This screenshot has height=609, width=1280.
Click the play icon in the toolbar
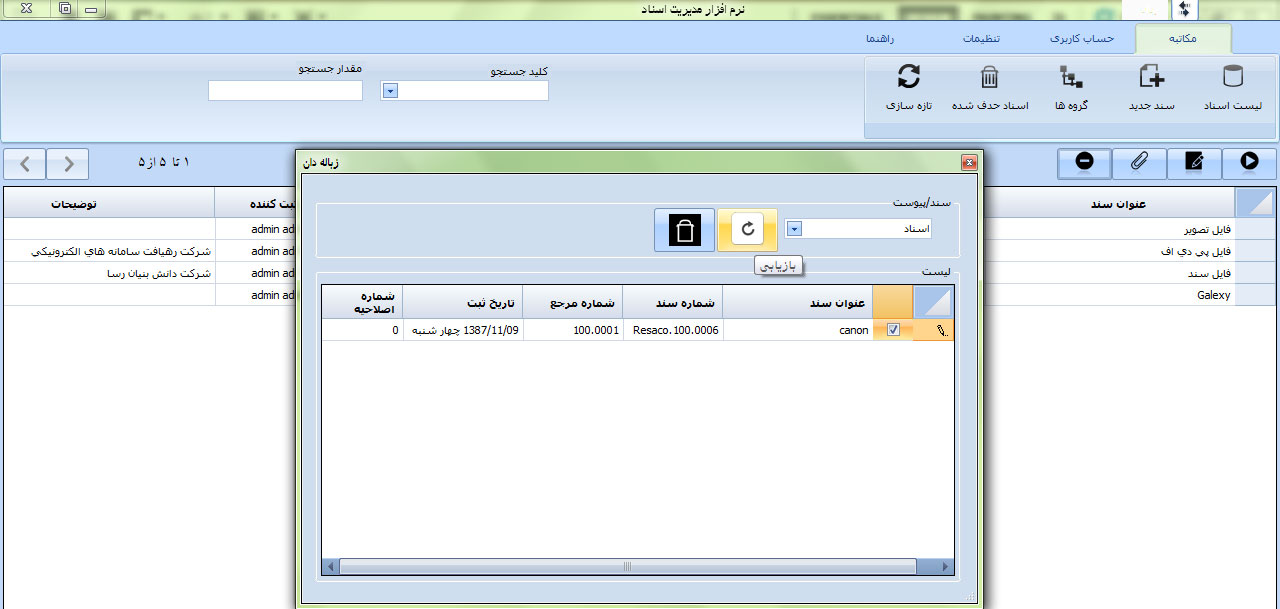(1249, 163)
